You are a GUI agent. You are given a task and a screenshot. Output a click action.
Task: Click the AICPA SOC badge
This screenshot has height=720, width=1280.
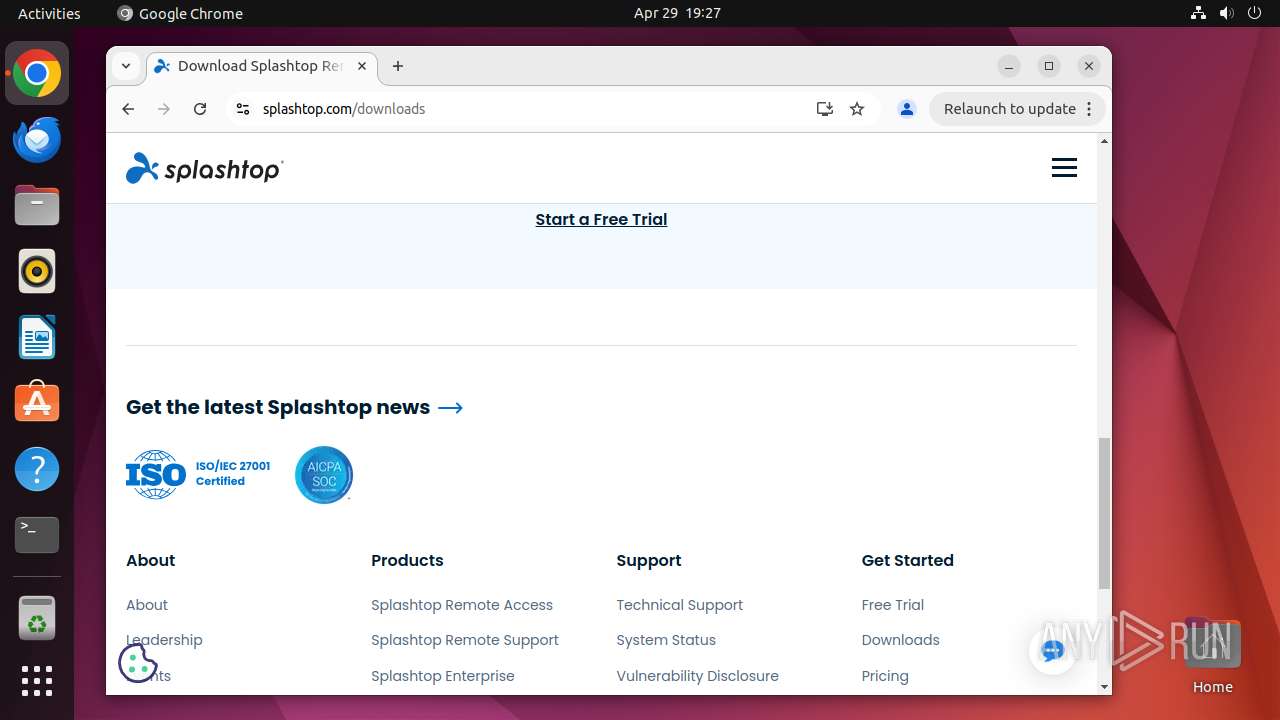click(324, 475)
